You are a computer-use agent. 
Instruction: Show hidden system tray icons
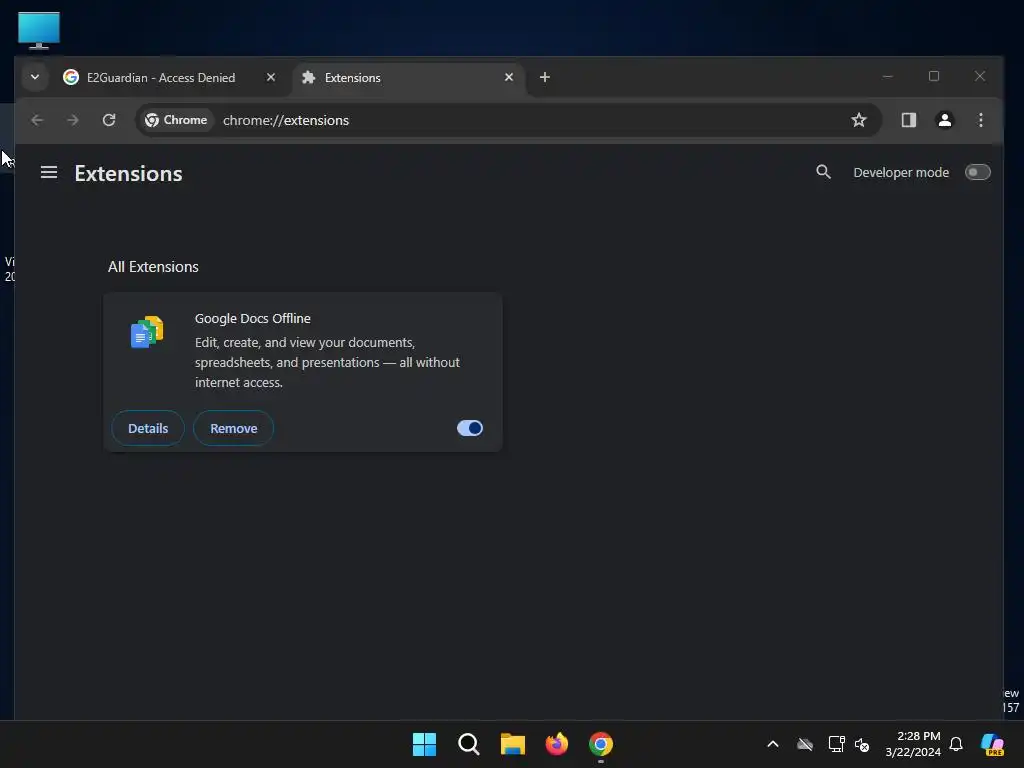pyautogui.click(x=773, y=744)
